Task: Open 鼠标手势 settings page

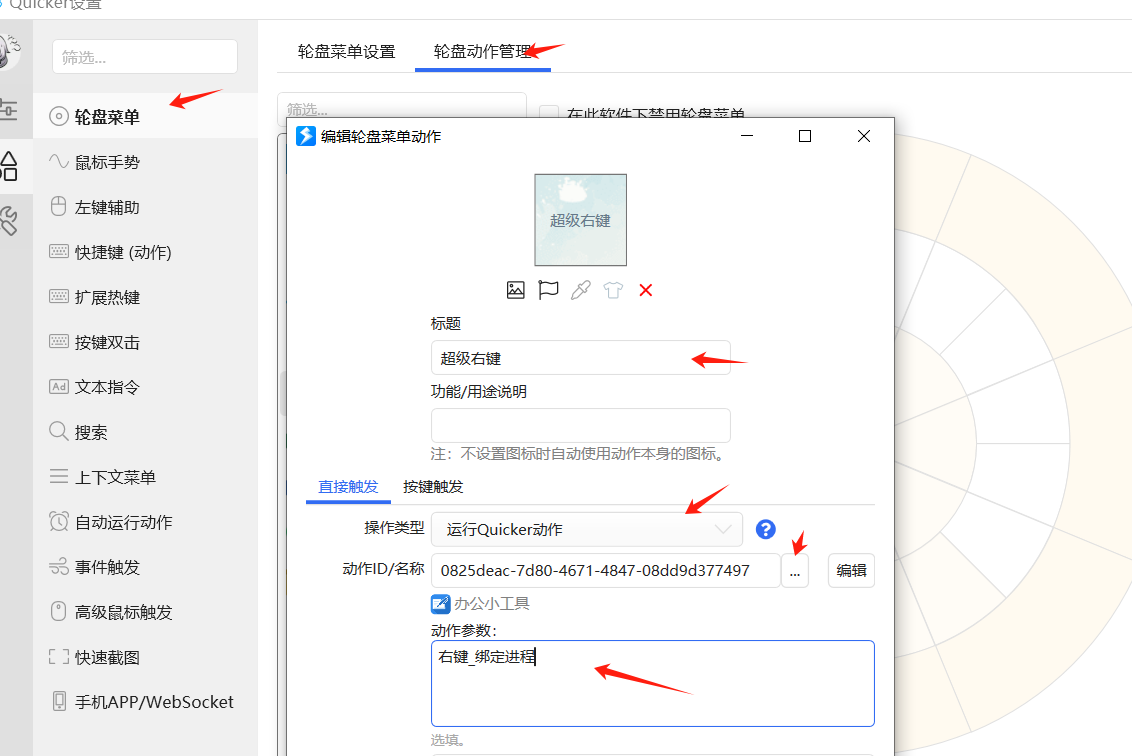Action: pyautogui.click(x=145, y=162)
